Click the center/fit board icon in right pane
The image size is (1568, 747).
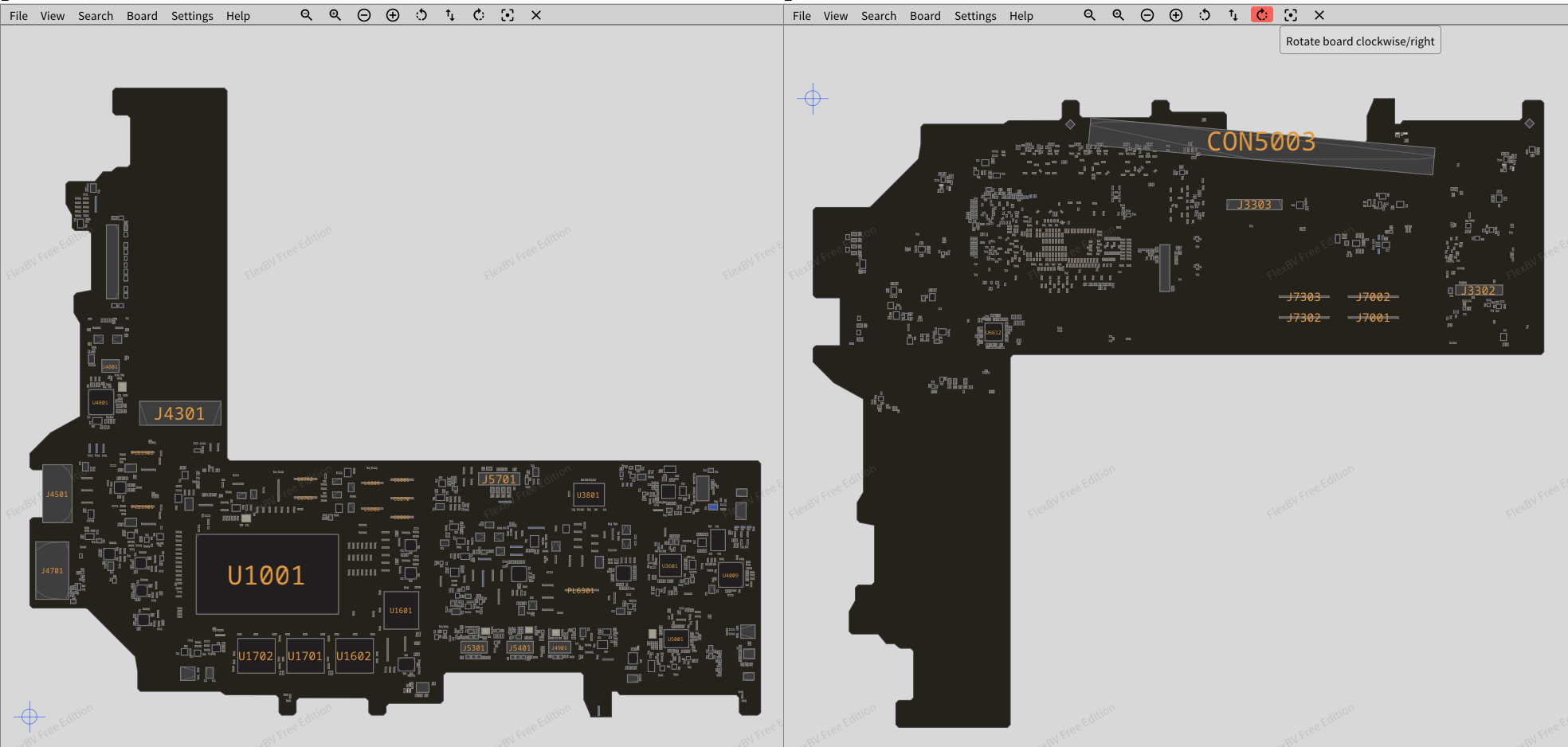1291,15
